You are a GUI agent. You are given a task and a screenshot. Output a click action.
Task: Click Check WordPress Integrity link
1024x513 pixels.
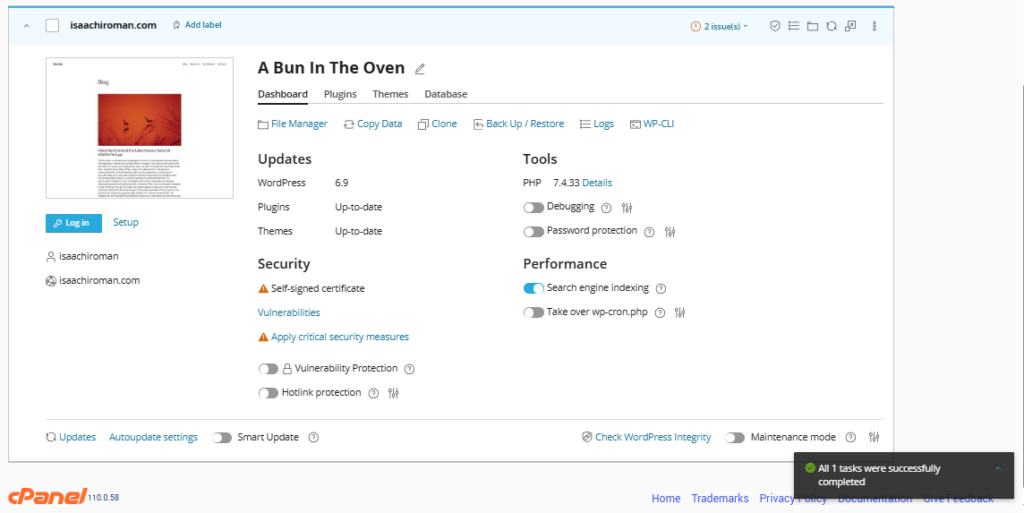(647, 437)
